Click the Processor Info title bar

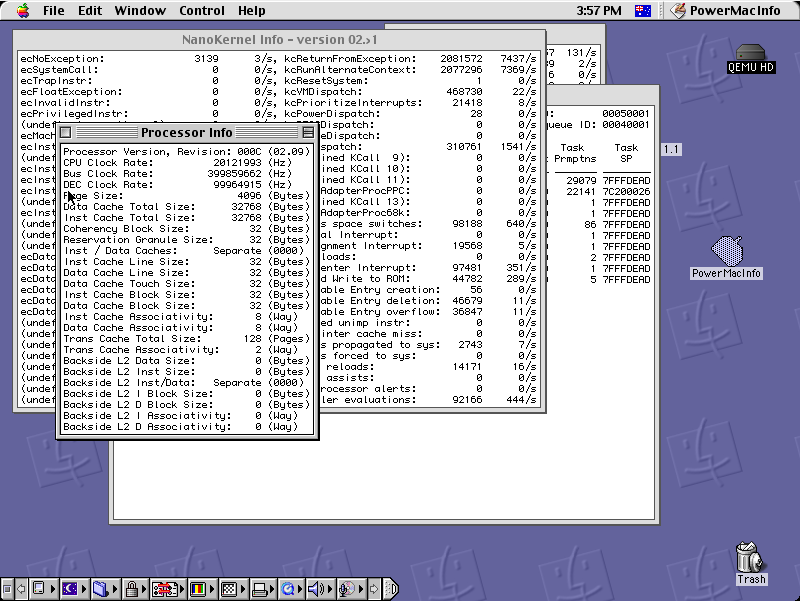187,133
